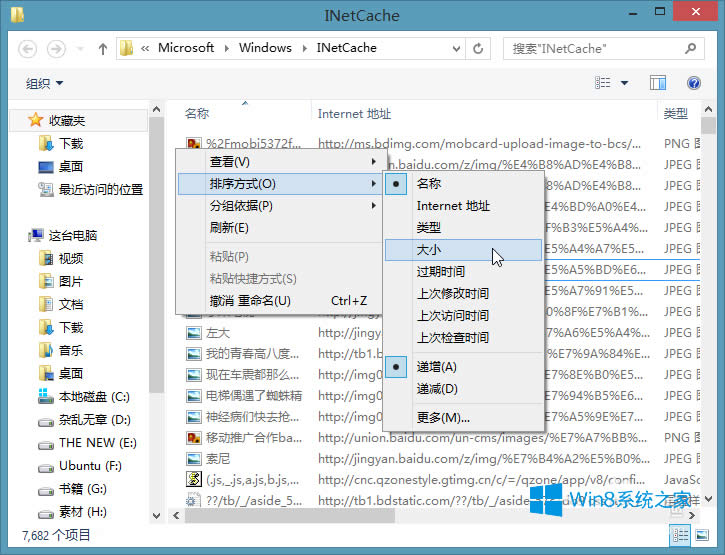Viewport: 725px width, 555px height.
Task: Open the Help question mark icon
Action: click(694, 83)
